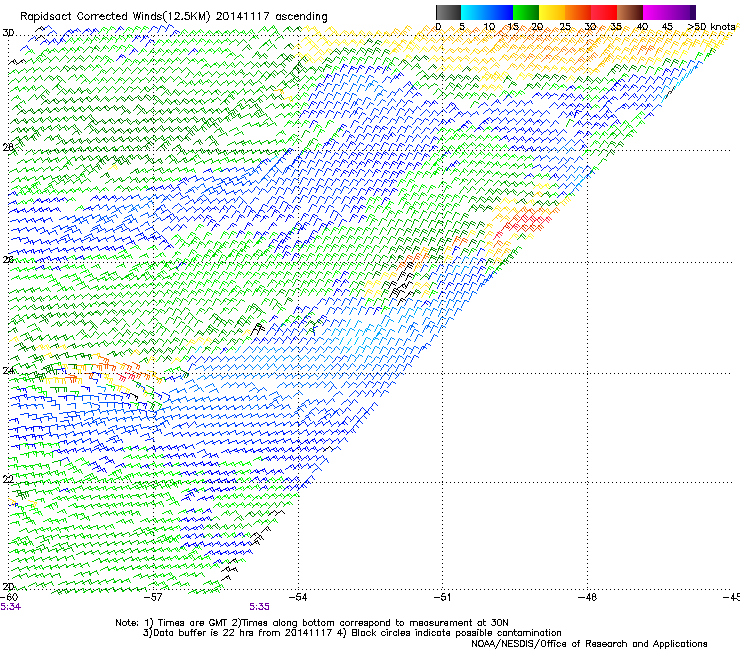Click legend value '40' under color bar
This screenshot has width=740, height=650.
(642, 27)
